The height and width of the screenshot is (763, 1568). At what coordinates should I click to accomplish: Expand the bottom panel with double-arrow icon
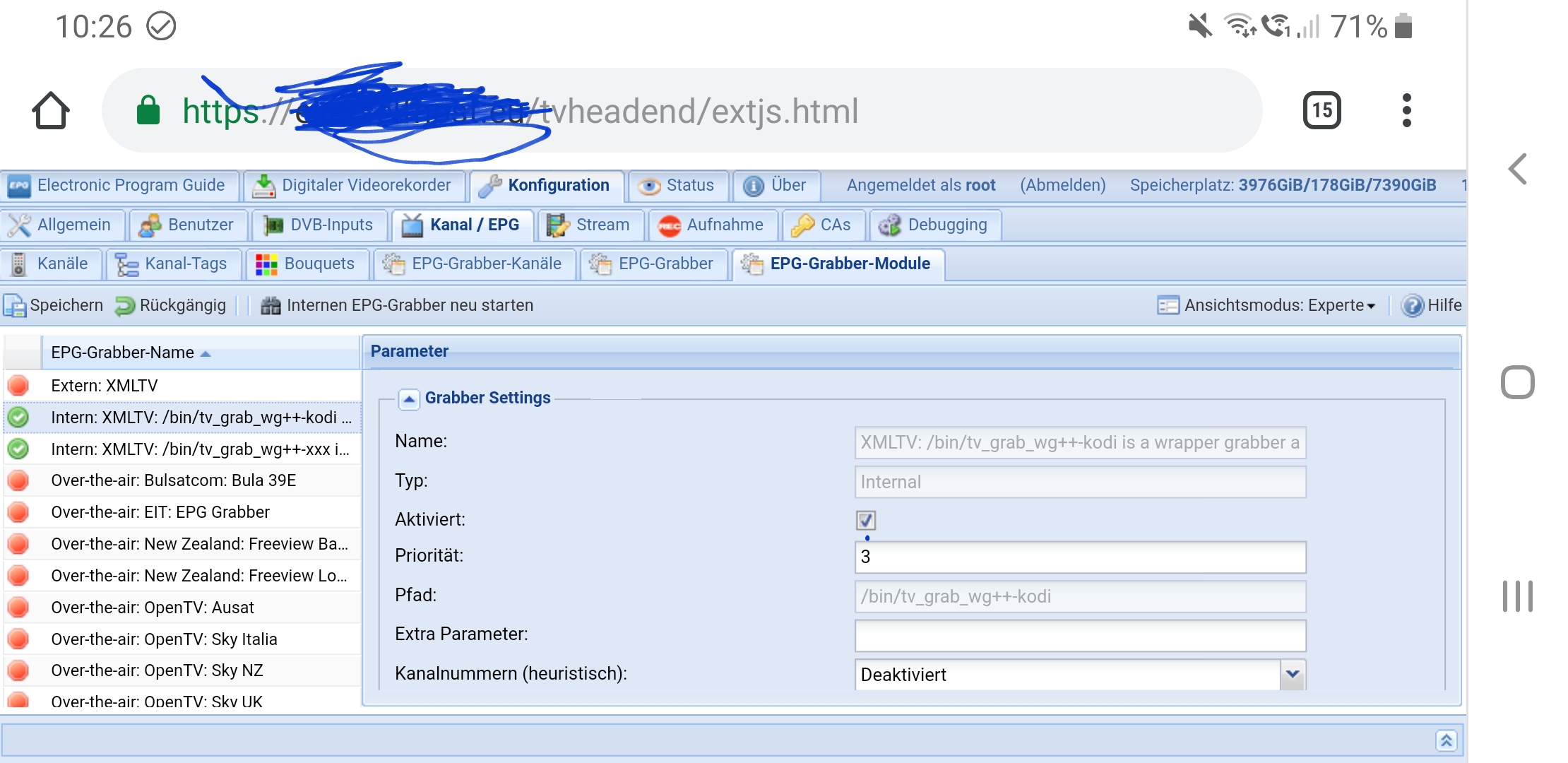pos(1446,740)
